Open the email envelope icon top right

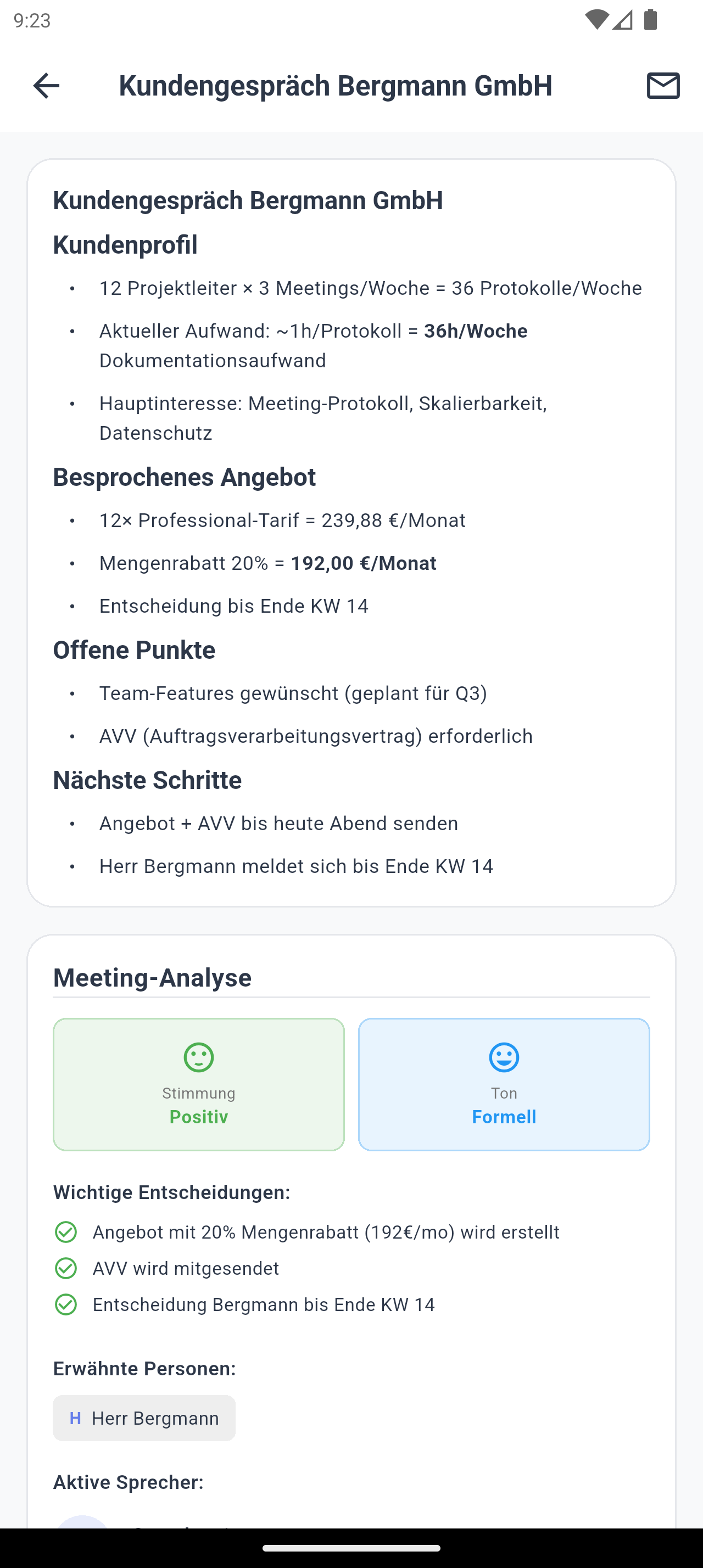663,86
